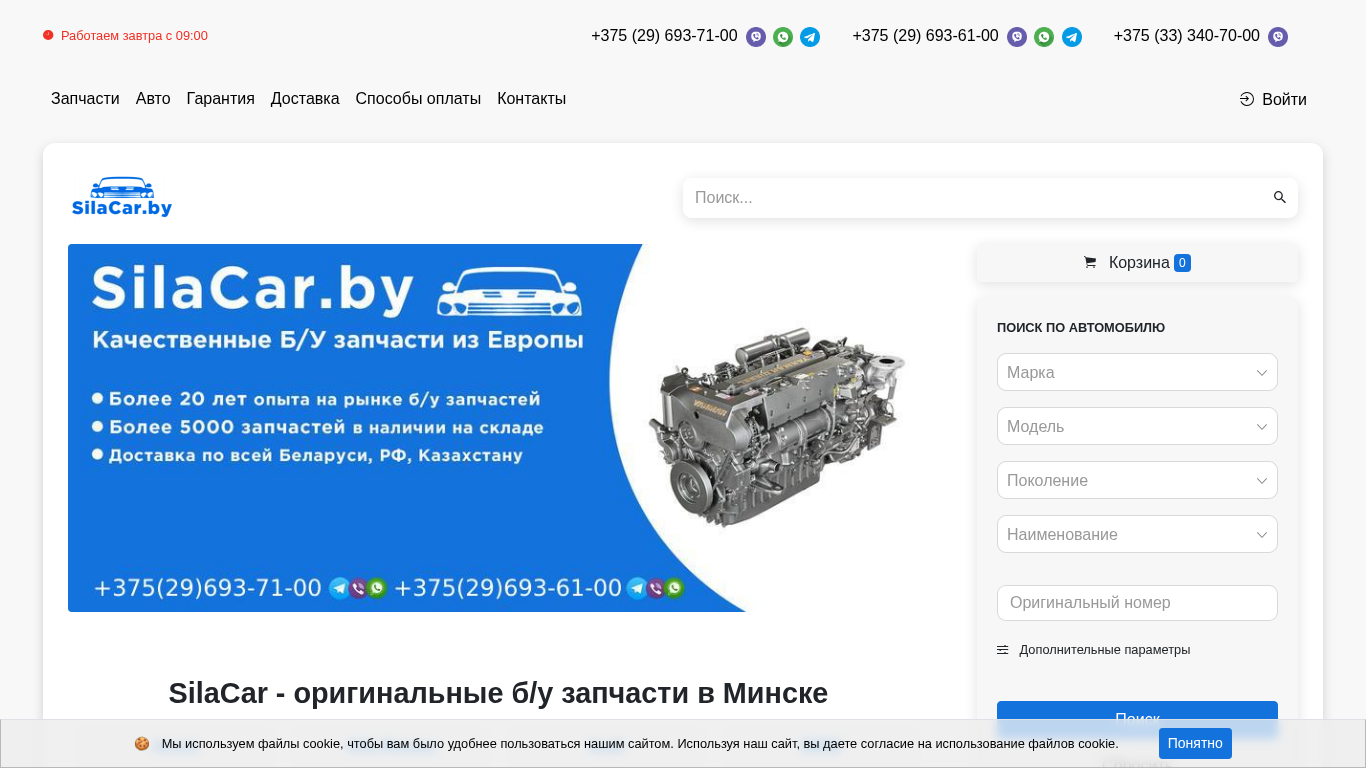
Task: Click the "ПОИСК ПО АВТОМОБИЛЮ" panel title
Action: click(1081, 328)
